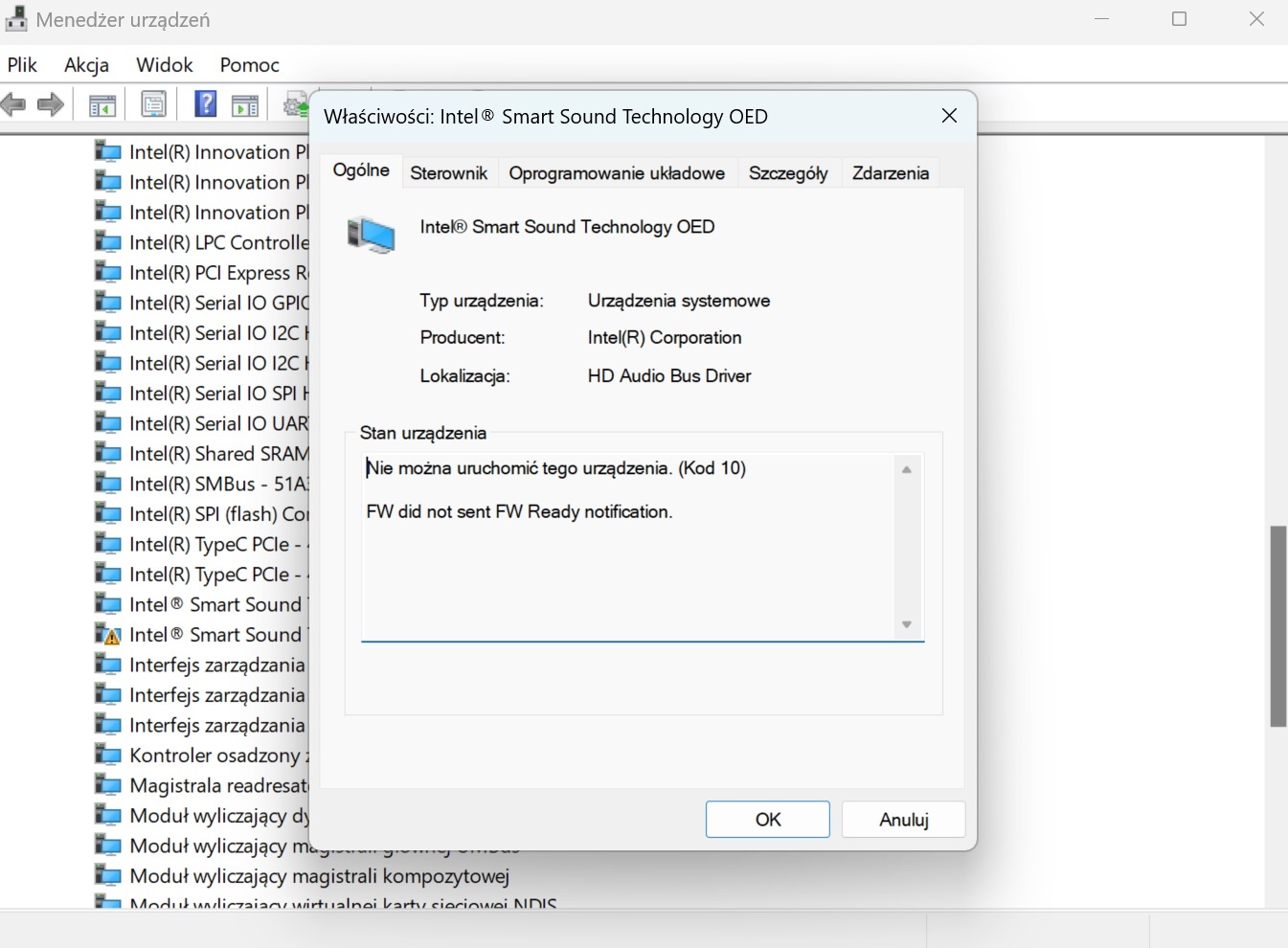The width and height of the screenshot is (1288, 948).
Task: Click the icon beside Intel(R) SMBus - 51A3
Action: point(107,484)
